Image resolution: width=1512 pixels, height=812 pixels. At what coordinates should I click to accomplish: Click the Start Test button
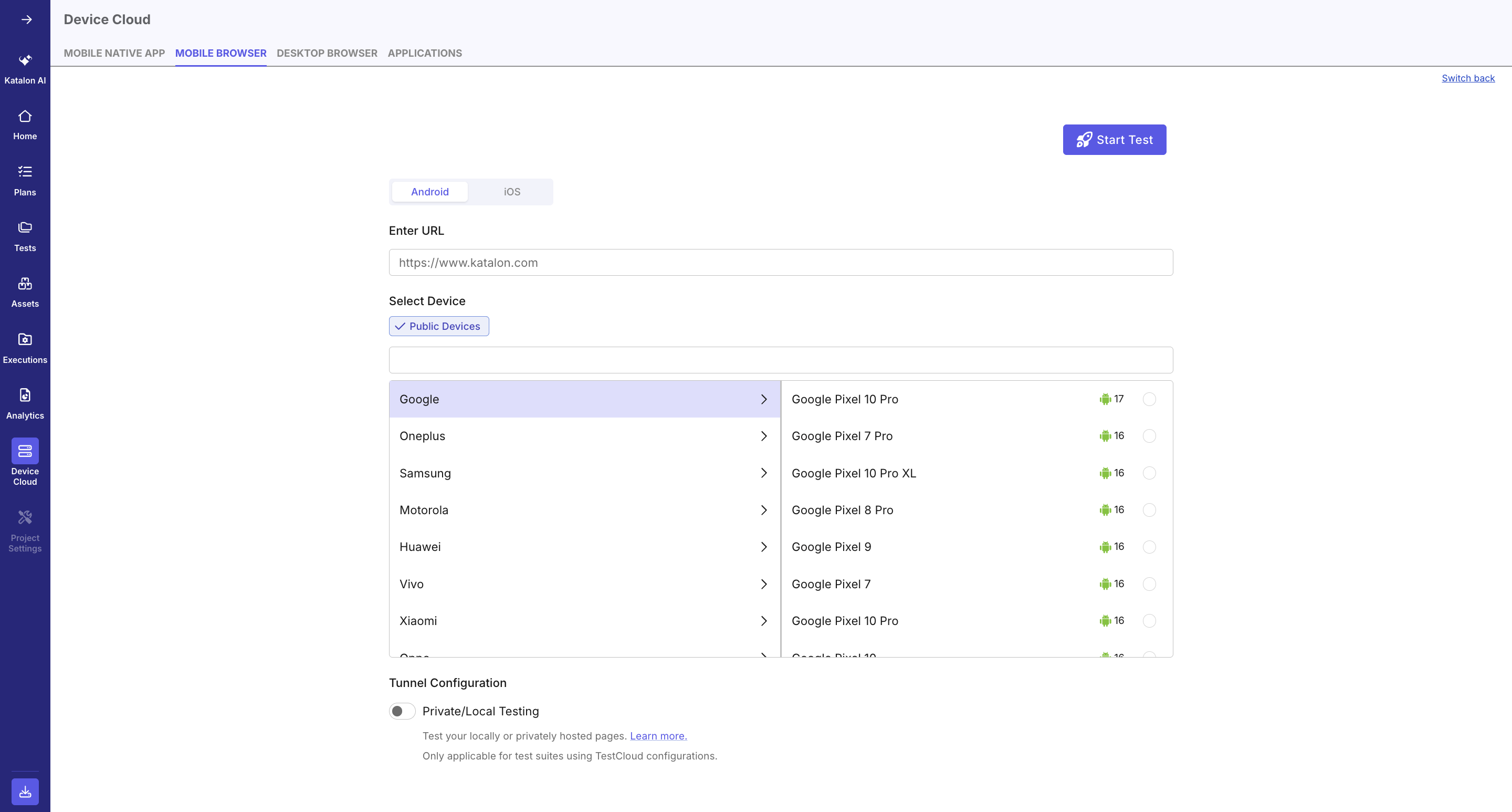[x=1114, y=140]
